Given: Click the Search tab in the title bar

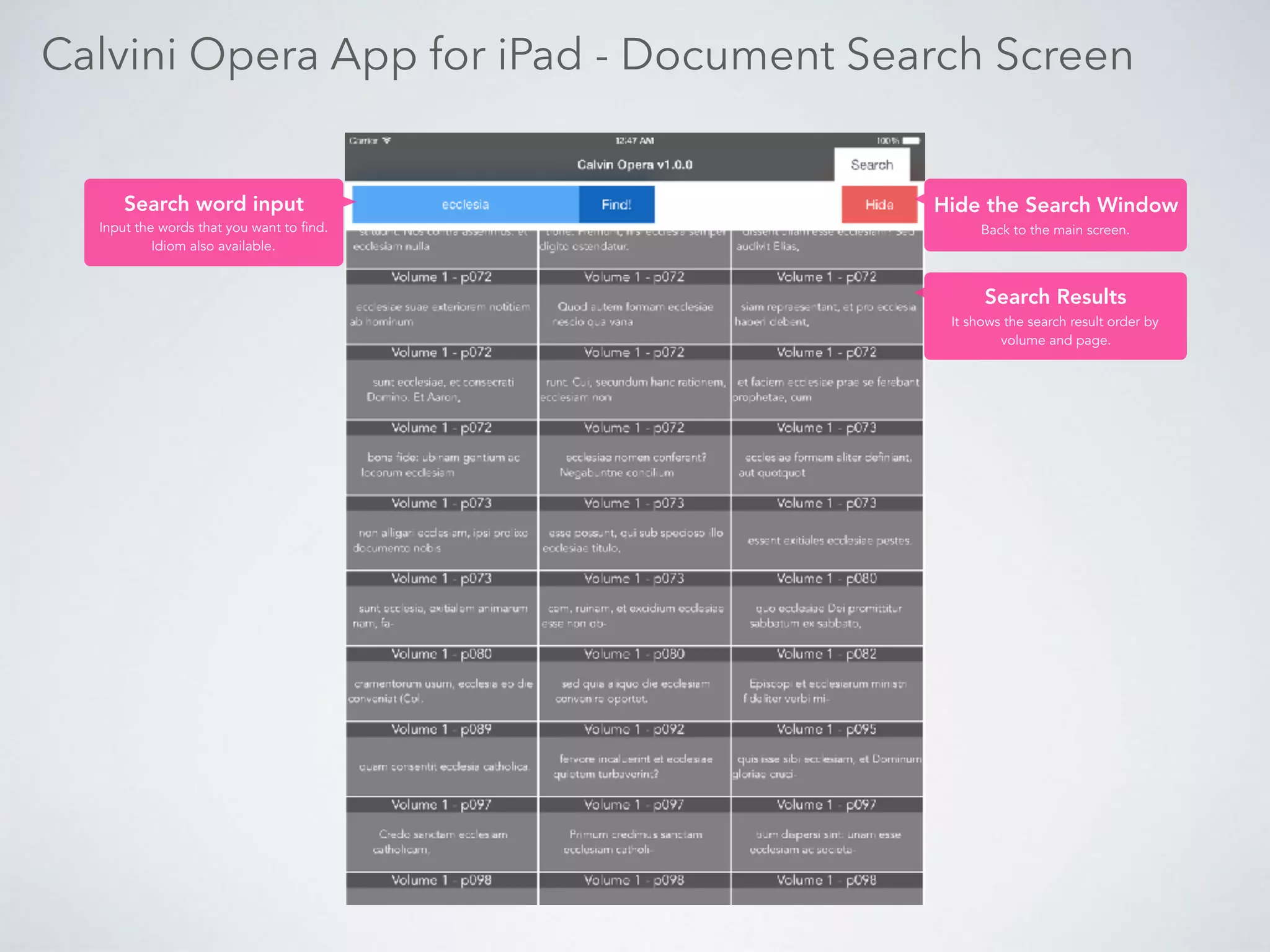Looking at the screenshot, I should coord(871,165).
